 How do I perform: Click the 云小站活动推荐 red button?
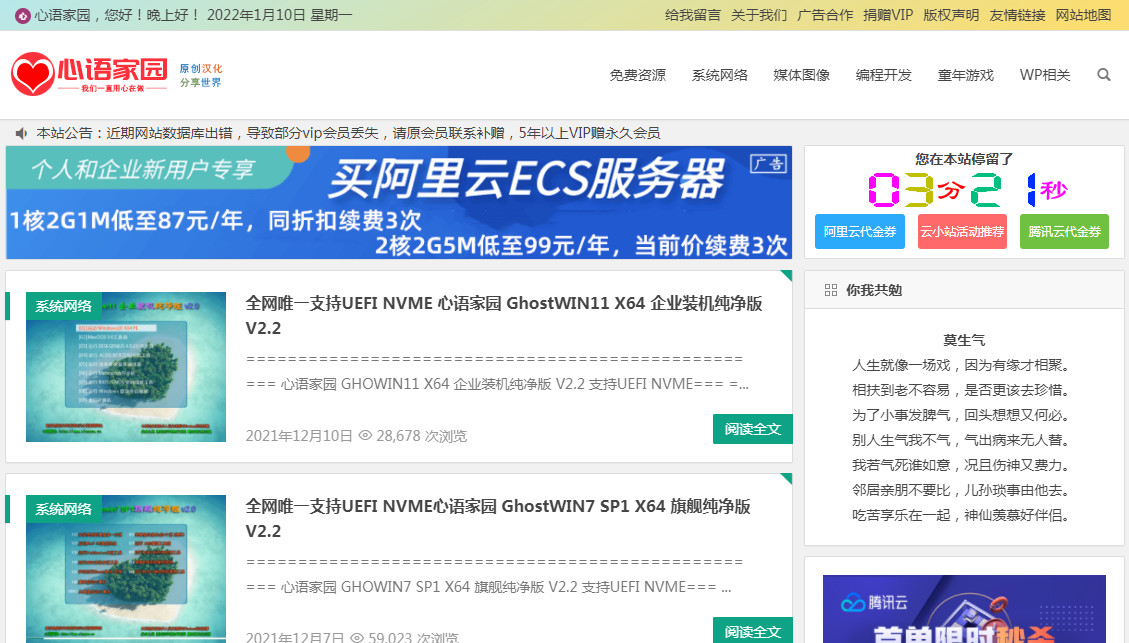point(962,231)
